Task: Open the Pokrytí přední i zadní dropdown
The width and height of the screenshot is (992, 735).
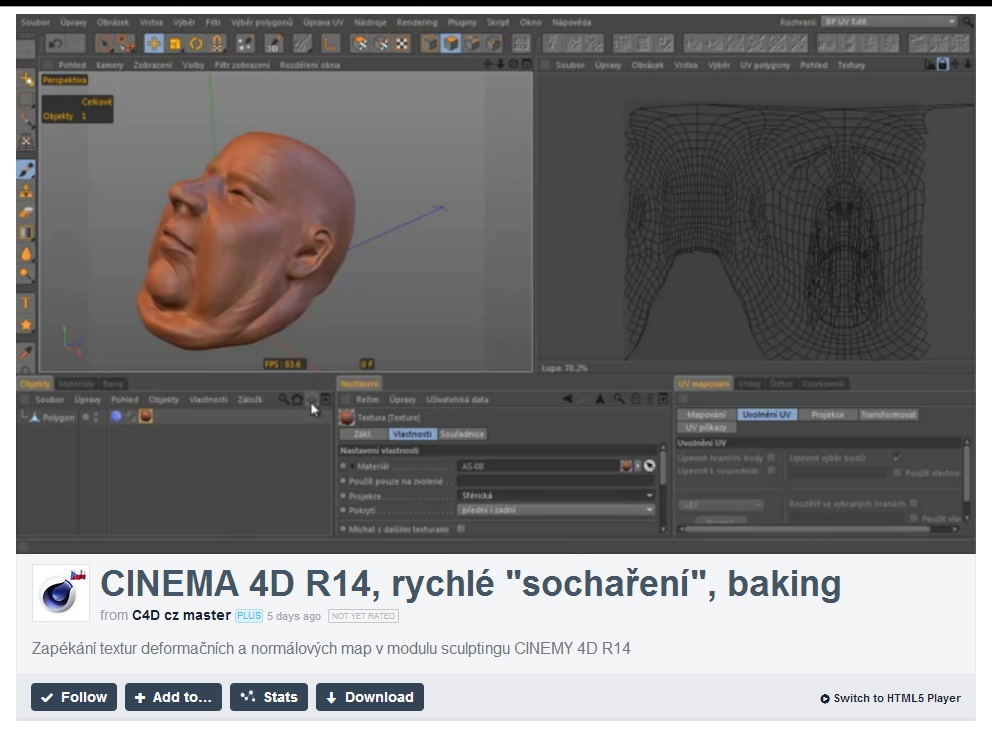Action: click(x=555, y=510)
